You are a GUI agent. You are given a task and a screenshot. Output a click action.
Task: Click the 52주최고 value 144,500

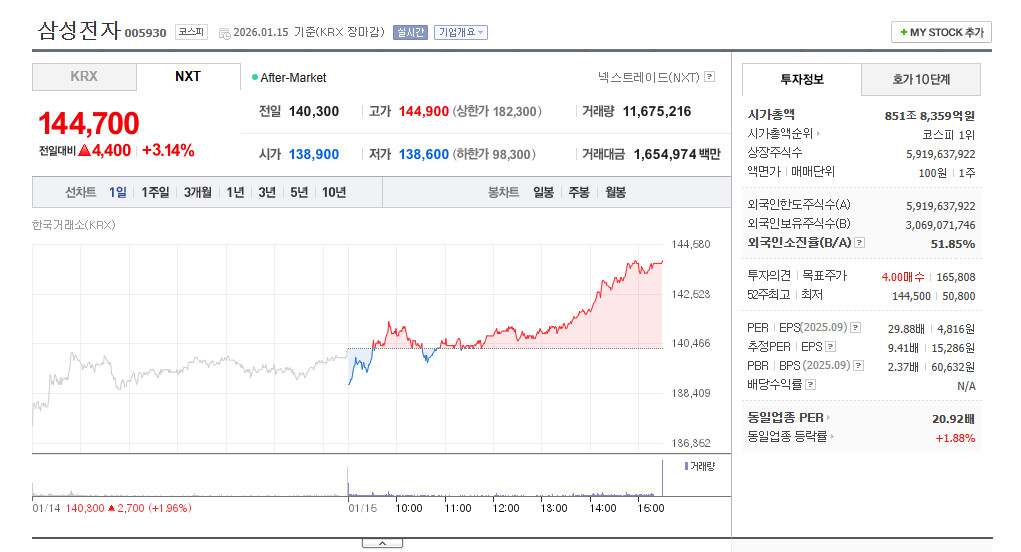click(x=912, y=296)
